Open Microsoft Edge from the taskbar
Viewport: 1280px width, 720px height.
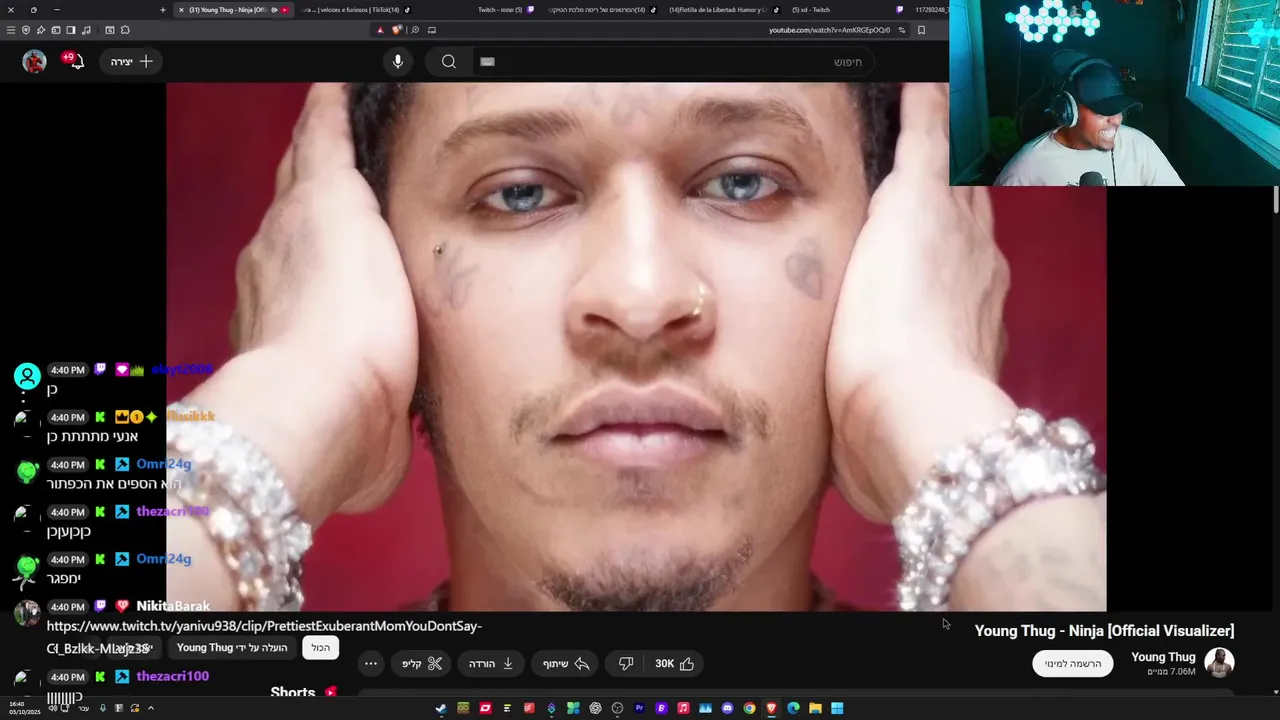[793, 708]
